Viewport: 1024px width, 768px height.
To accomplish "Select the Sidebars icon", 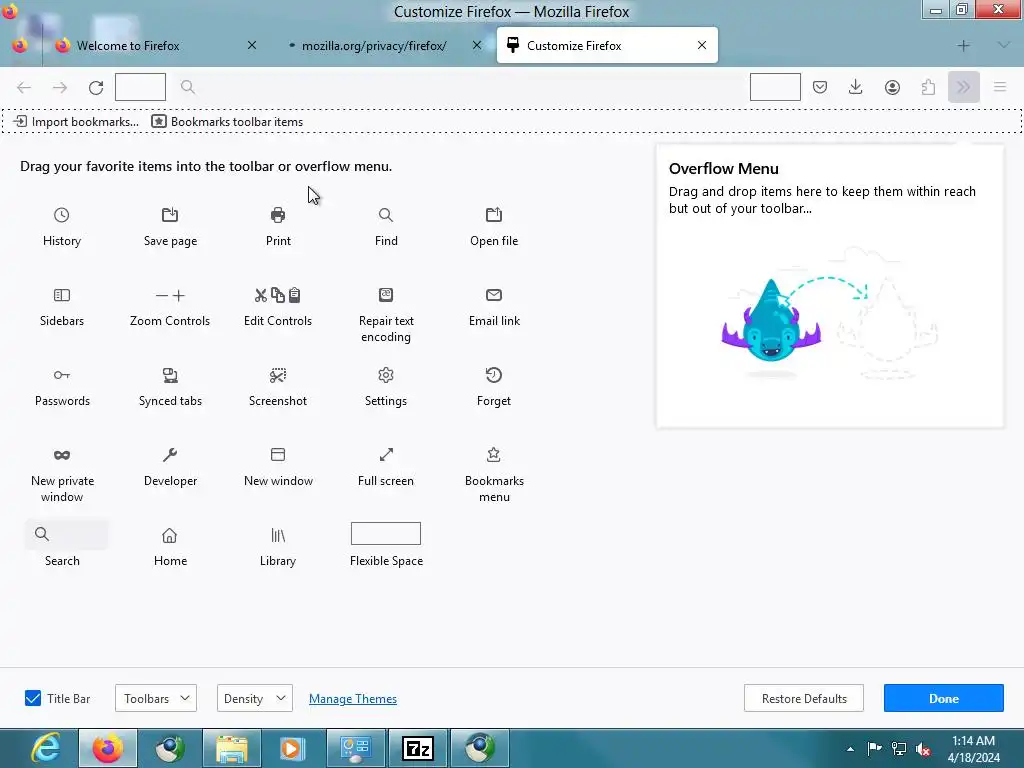I will coord(61,295).
